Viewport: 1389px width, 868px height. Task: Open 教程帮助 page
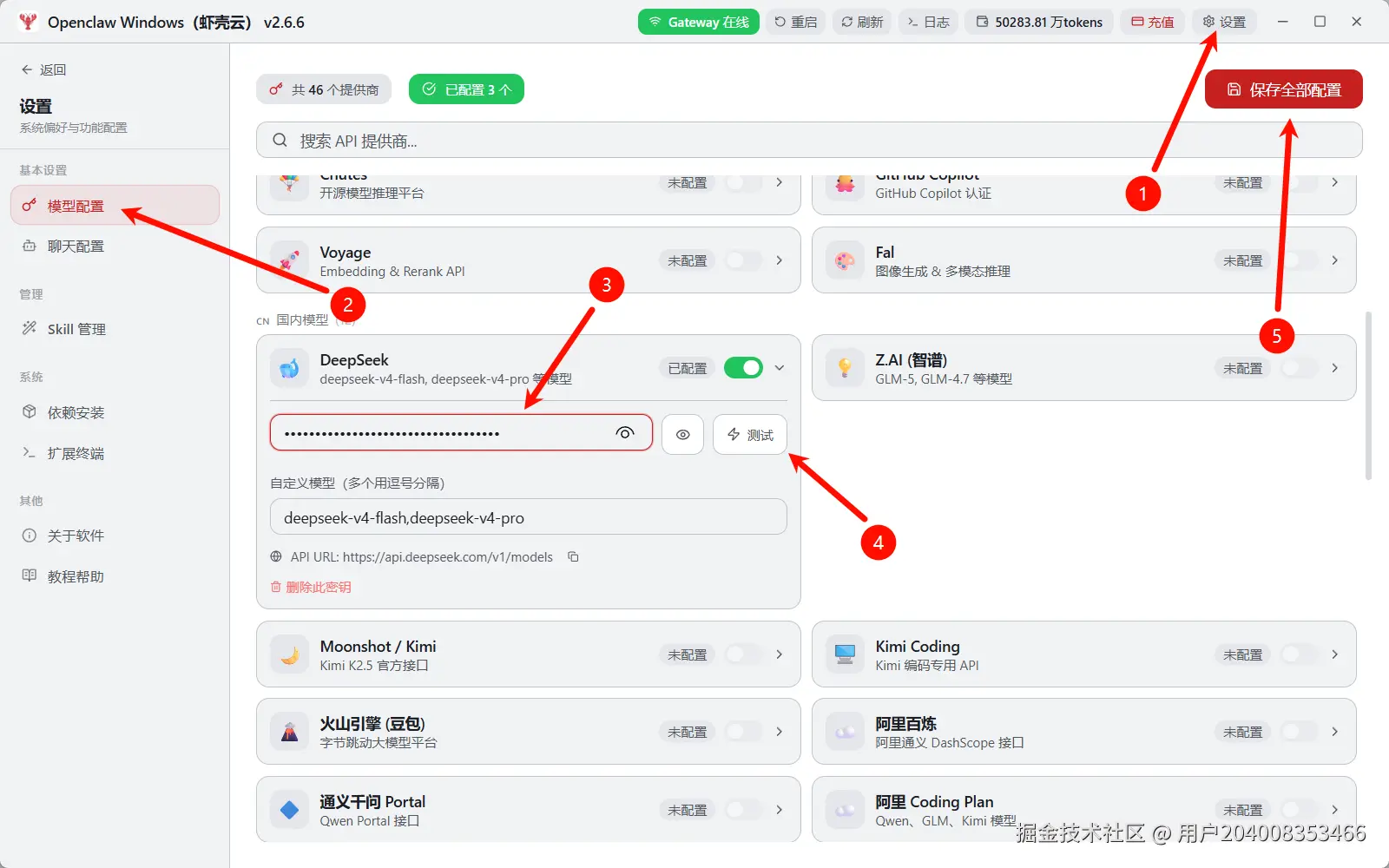[115, 576]
